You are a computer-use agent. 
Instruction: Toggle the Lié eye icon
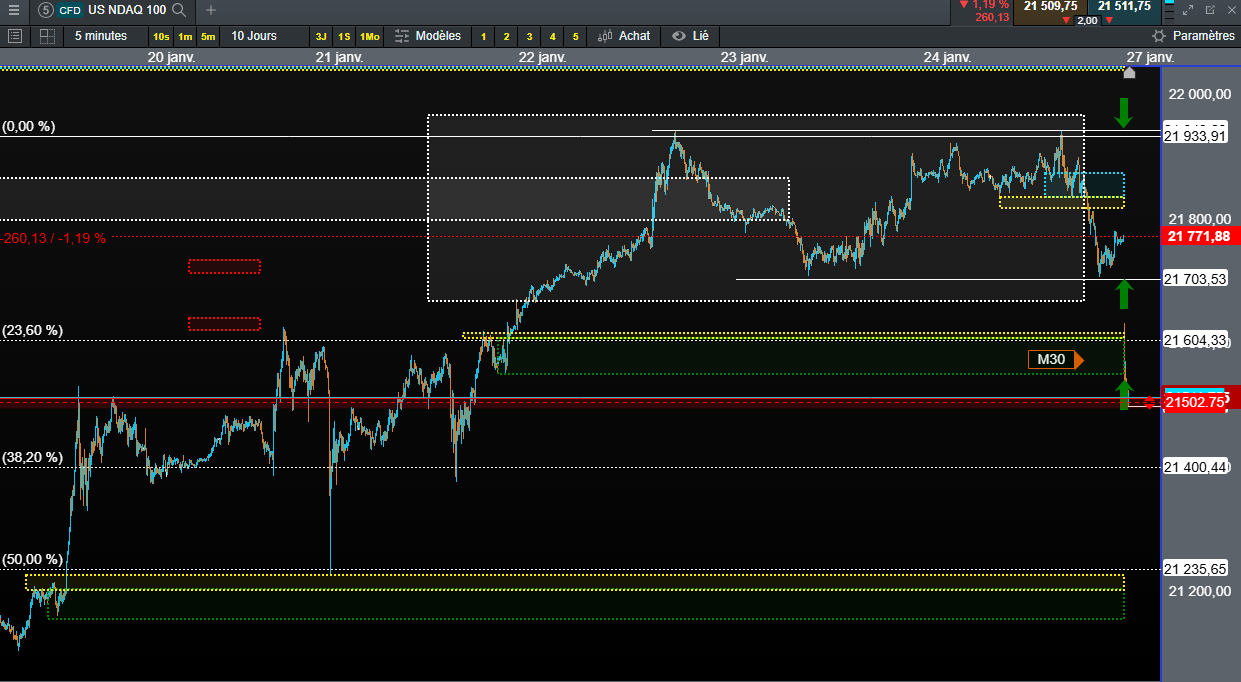(679, 36)
